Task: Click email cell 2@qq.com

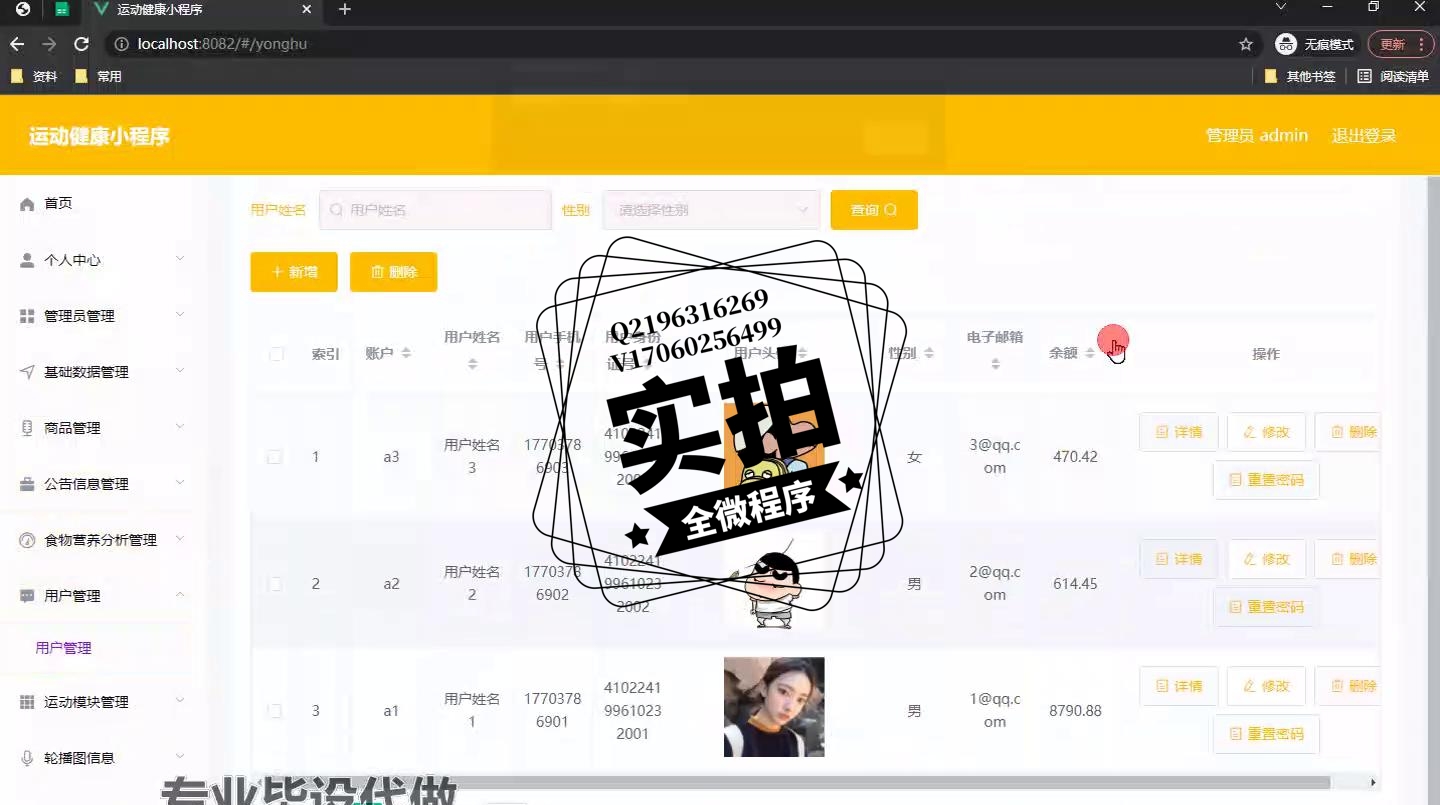Action: click(x=995, y=584)
